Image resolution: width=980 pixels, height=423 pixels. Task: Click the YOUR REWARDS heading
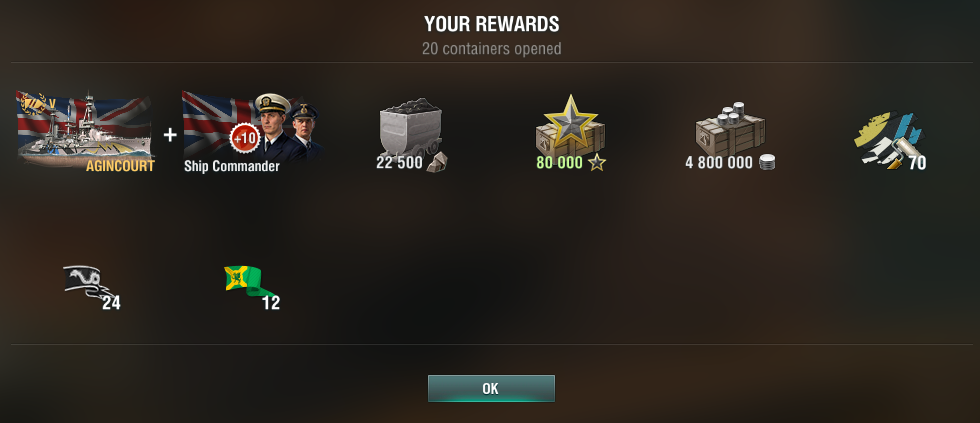tap(491, 24)
